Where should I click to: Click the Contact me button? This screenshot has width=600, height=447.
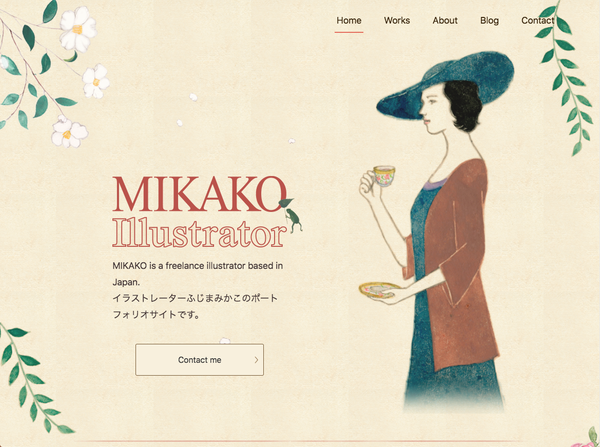[199, 360]
